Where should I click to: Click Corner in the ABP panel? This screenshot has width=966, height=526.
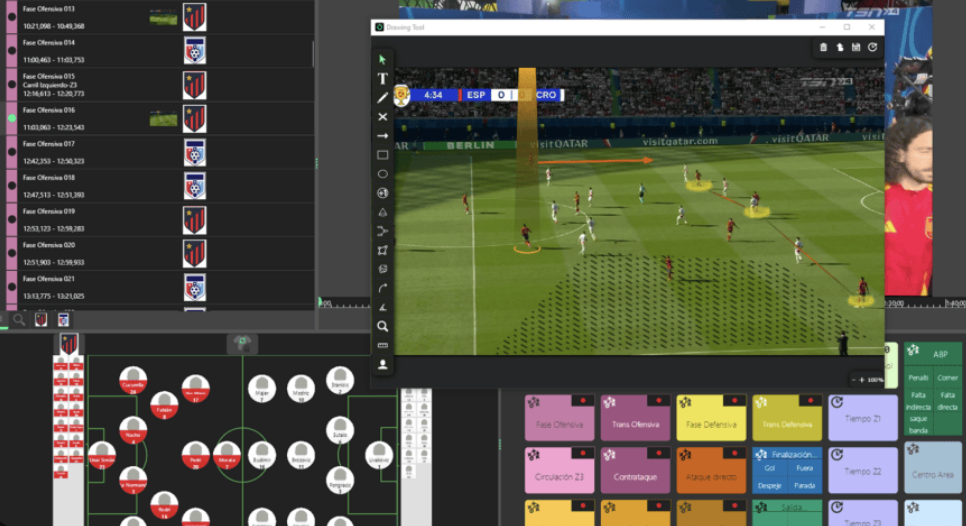[947, 378]
